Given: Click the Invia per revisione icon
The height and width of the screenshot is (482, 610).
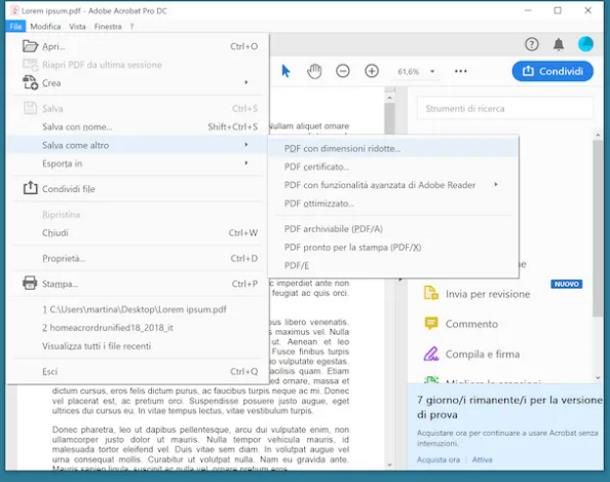Looking at the screenshot, I should tap(431, 293).
